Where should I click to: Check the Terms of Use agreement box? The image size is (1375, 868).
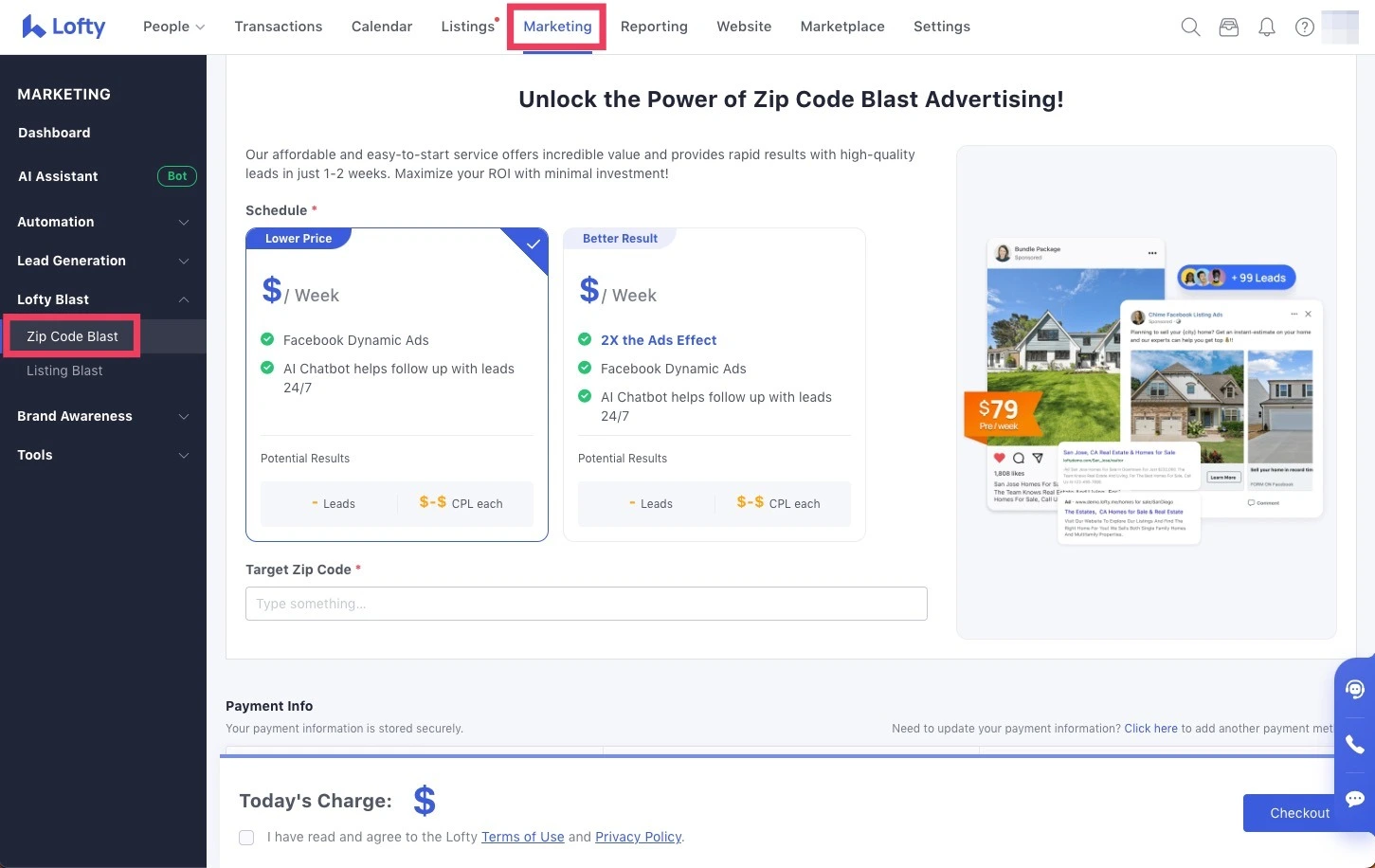[246, 838]
